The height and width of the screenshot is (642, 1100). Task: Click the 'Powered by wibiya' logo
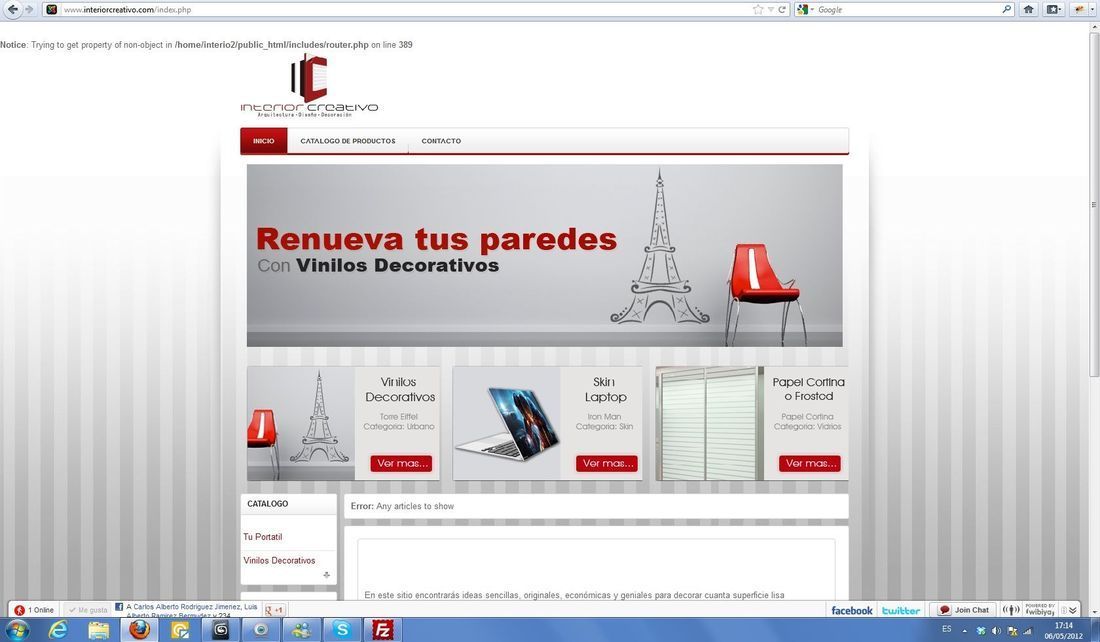[1040, 610]
